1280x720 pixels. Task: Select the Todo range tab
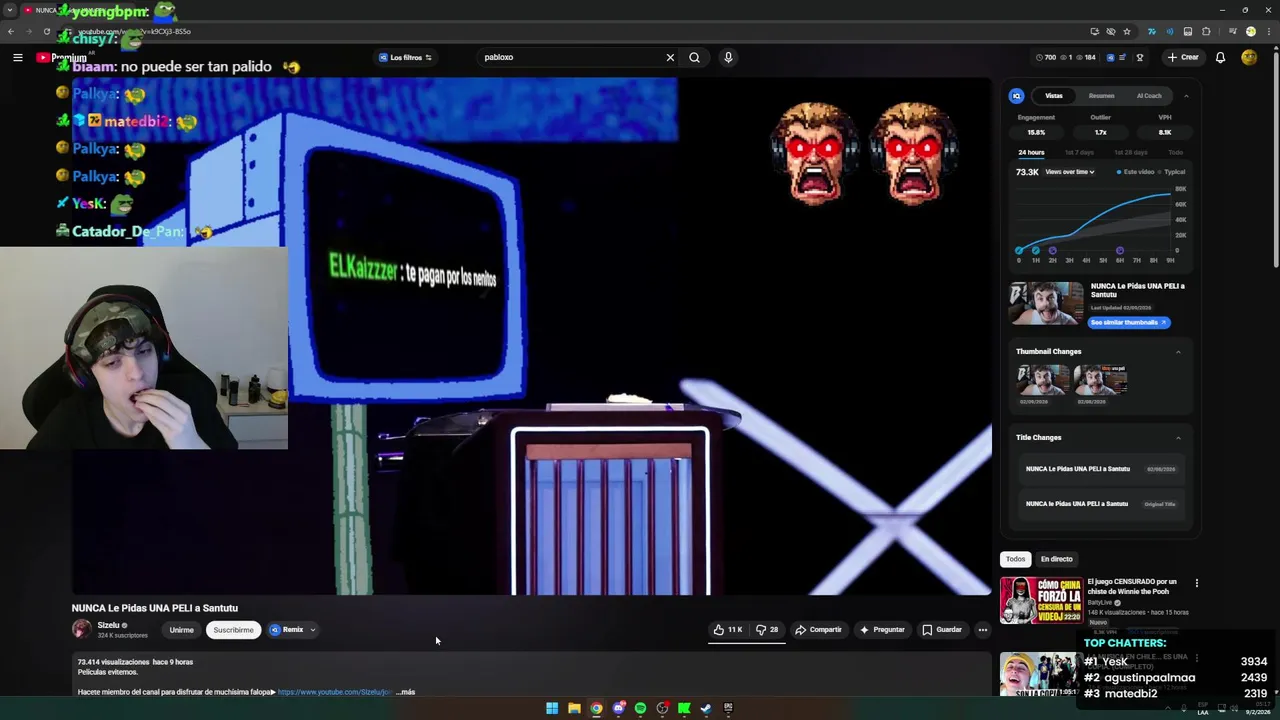[x=1176, y=152]
